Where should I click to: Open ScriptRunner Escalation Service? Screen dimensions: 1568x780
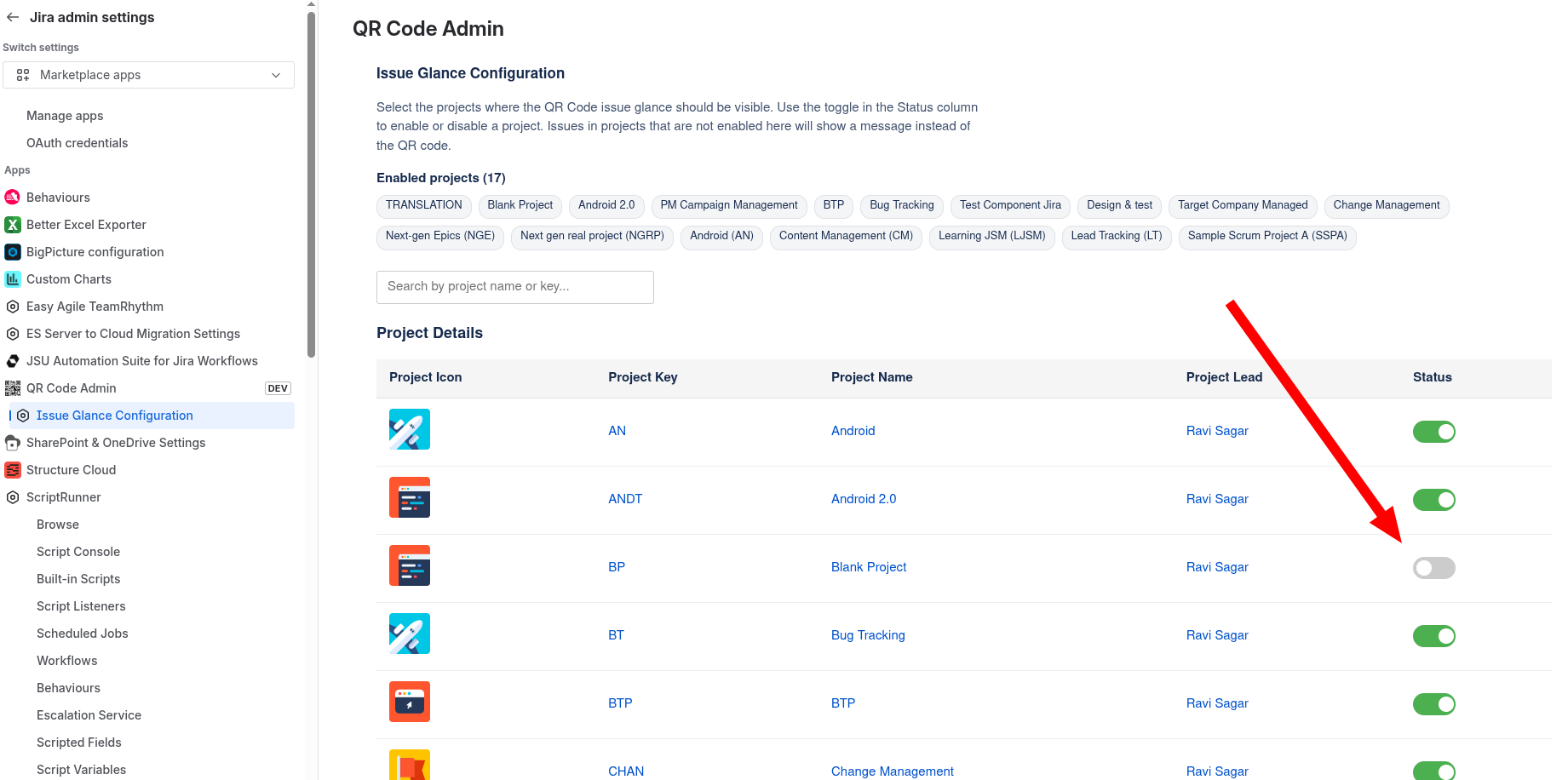(89, 715)
